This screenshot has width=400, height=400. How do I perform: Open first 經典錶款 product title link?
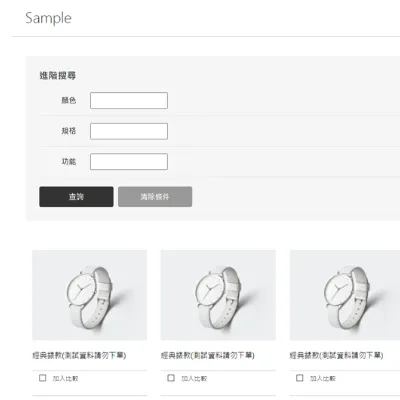79,356
